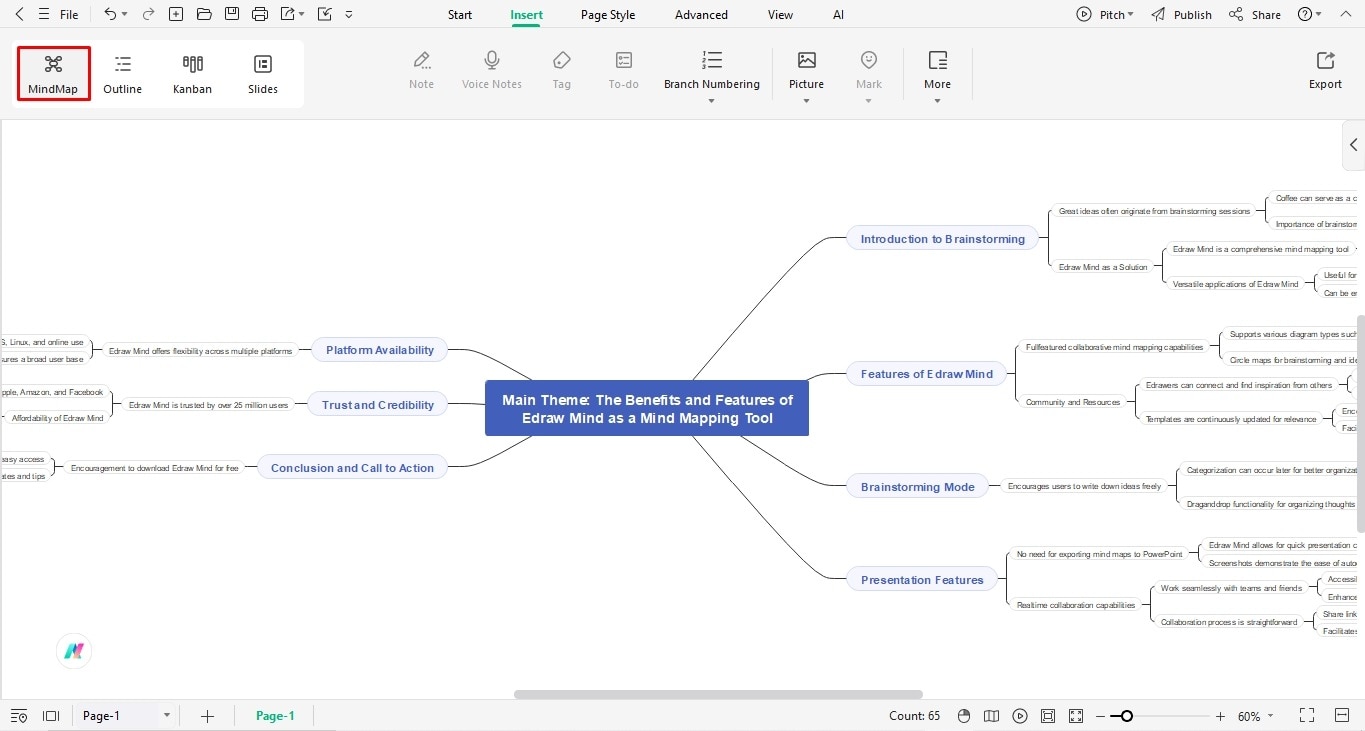1365x731 pixels.
Task: Switch to the AI tab
Action: click(838, 15)
